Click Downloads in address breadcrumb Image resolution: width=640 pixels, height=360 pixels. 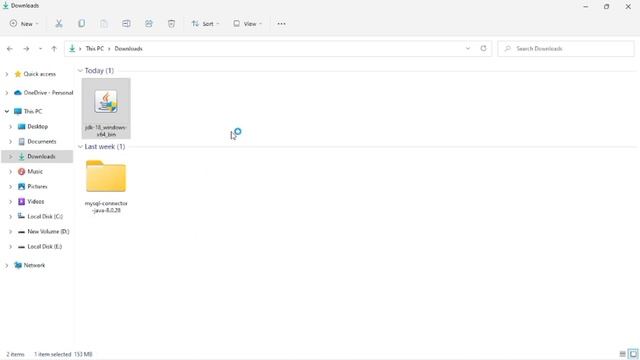[128, 49]
